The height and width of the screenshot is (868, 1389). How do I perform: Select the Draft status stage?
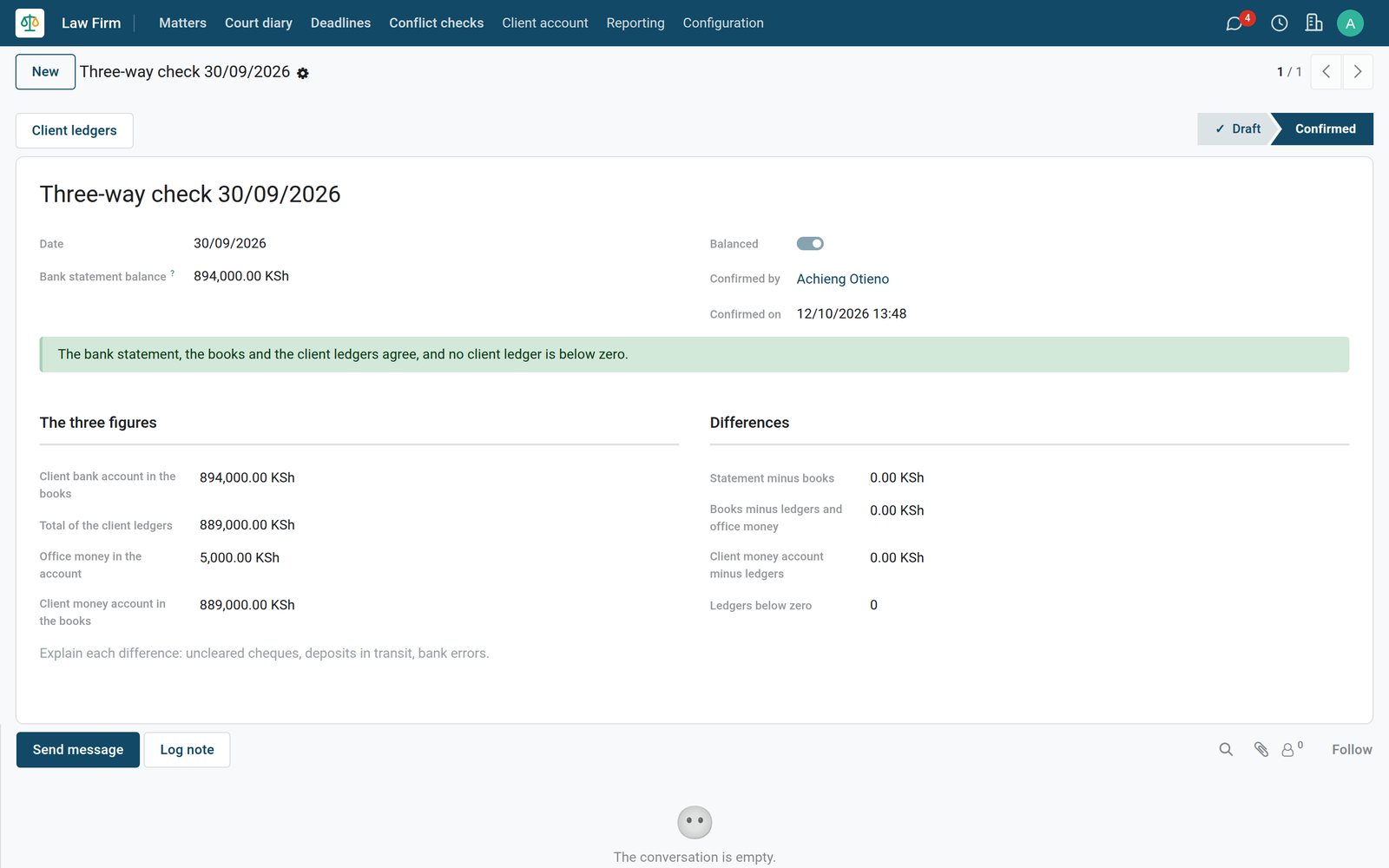pos(1236,128)
